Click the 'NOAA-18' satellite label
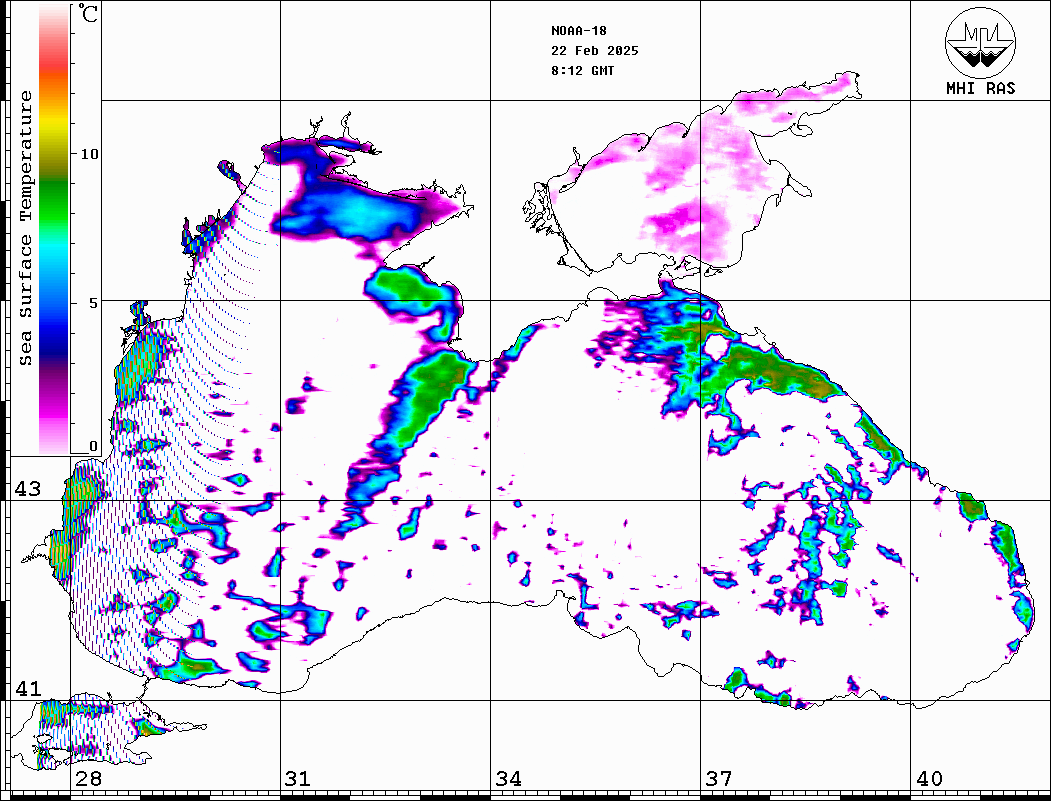The height and width of the screenshot is (801, 1051). [x=578, y=31]
